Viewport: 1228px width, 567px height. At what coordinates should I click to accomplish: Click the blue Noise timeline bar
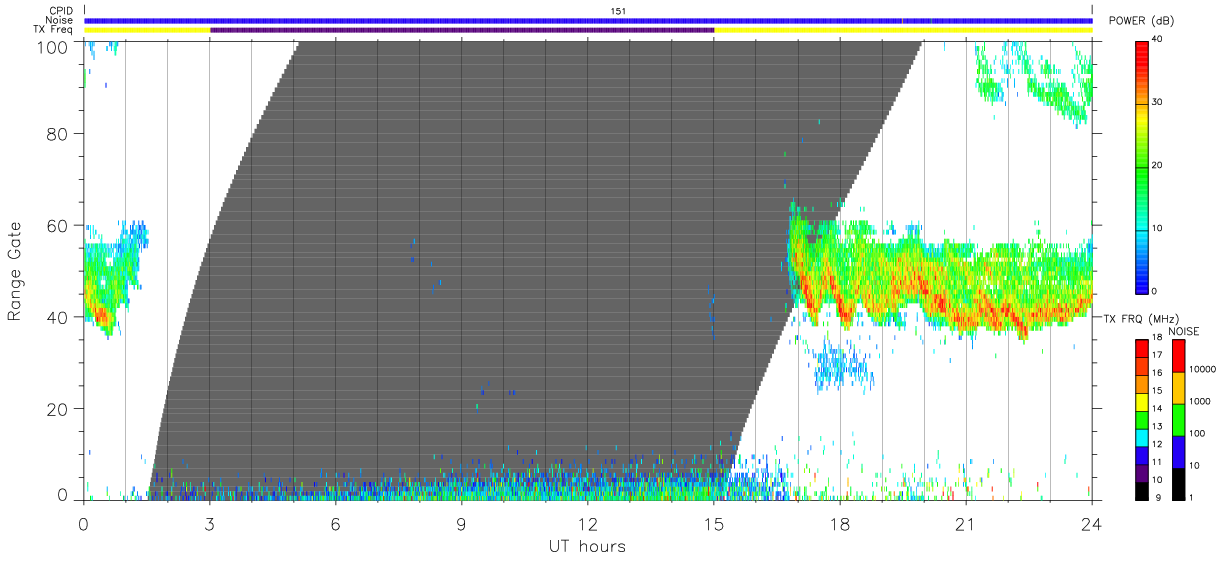pyautogui.click(x=588, y=20)
